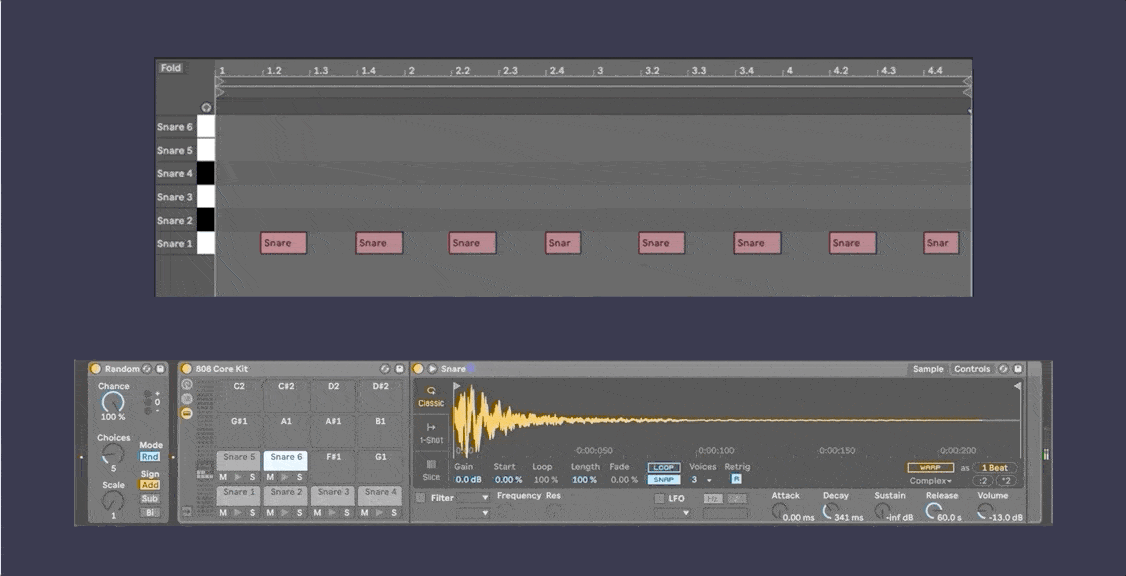This screenshot has width=1126, height=576.
Task: Click the Scale knob
Action: pos(113,501)
